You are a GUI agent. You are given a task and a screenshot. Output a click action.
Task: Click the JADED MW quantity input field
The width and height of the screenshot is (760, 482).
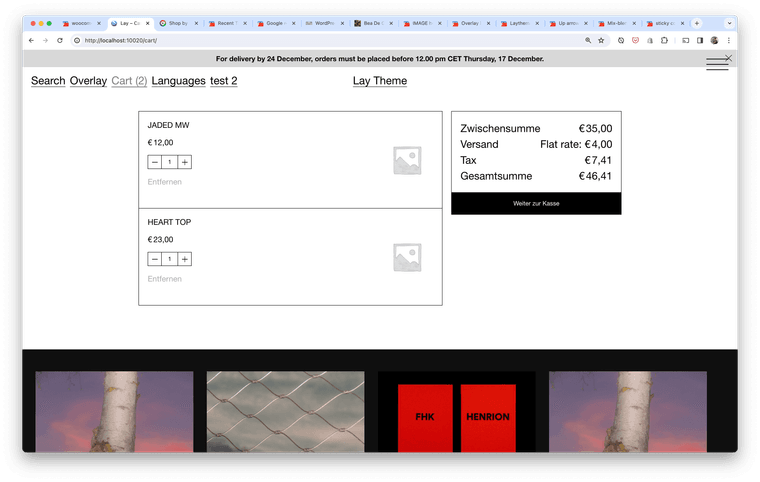pos(170,162)
